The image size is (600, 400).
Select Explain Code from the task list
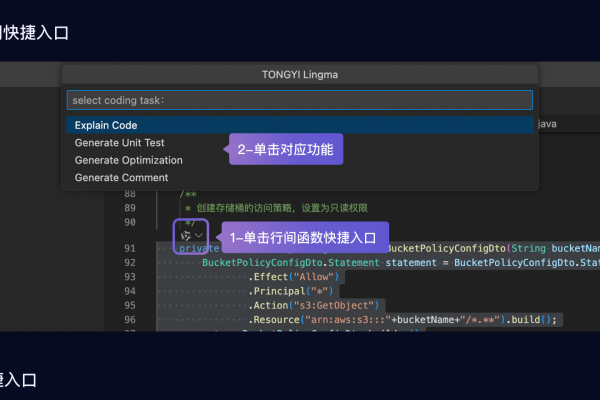tap(106, 125)
